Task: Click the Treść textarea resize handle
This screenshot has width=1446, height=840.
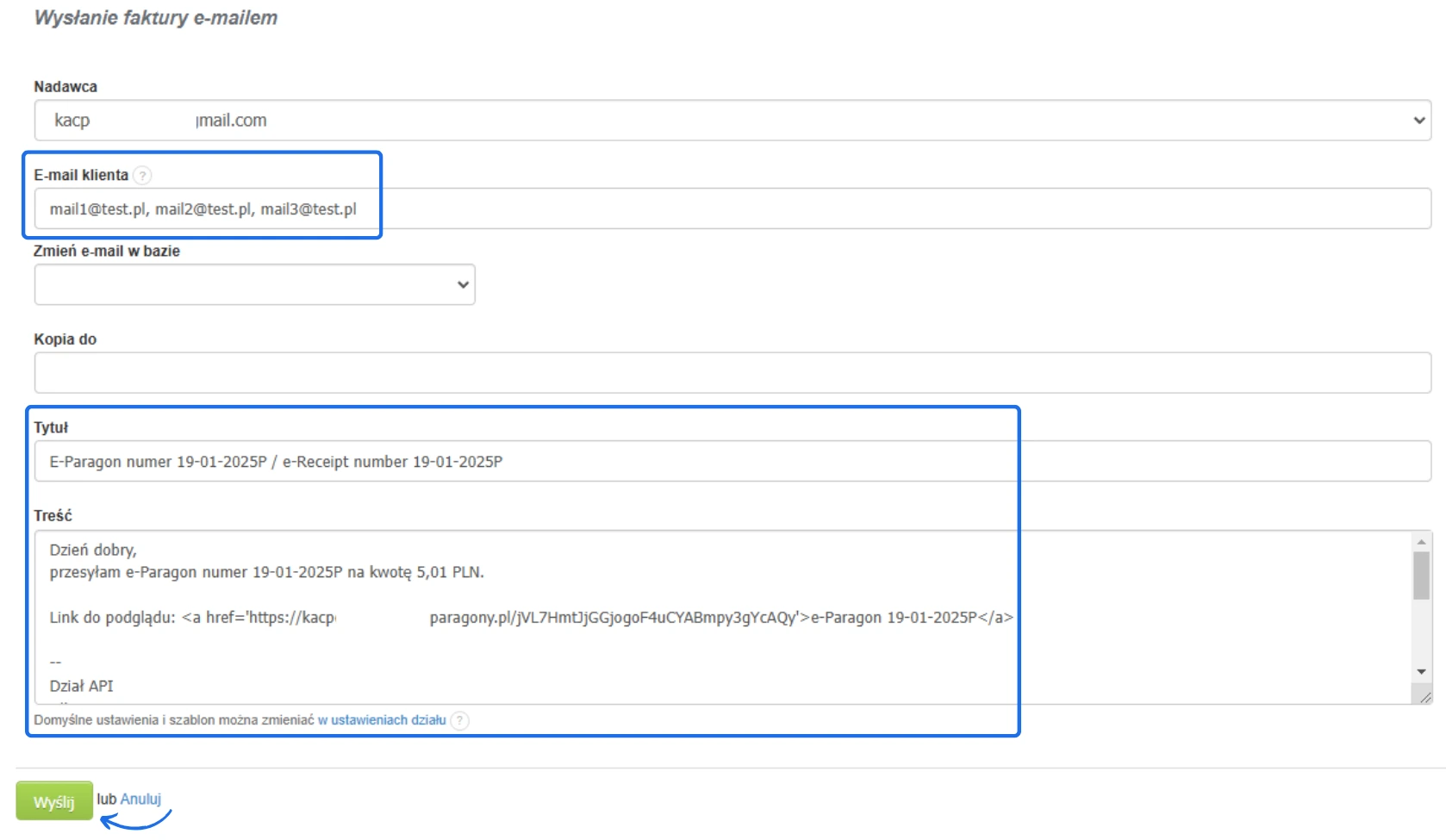Action: click(1424, 697)
